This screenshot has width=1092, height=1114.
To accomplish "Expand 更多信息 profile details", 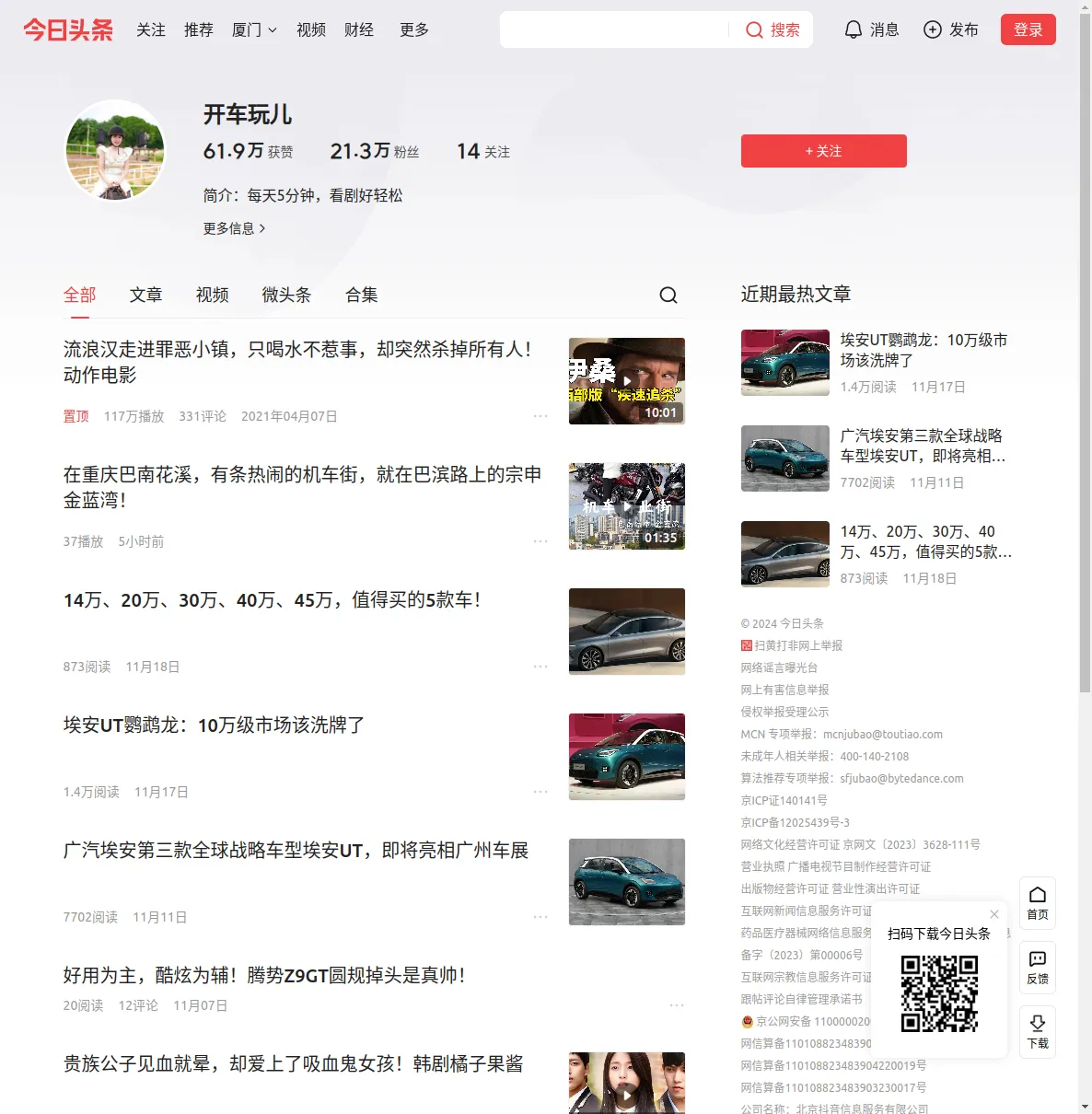I will click(x=234, y=228).
